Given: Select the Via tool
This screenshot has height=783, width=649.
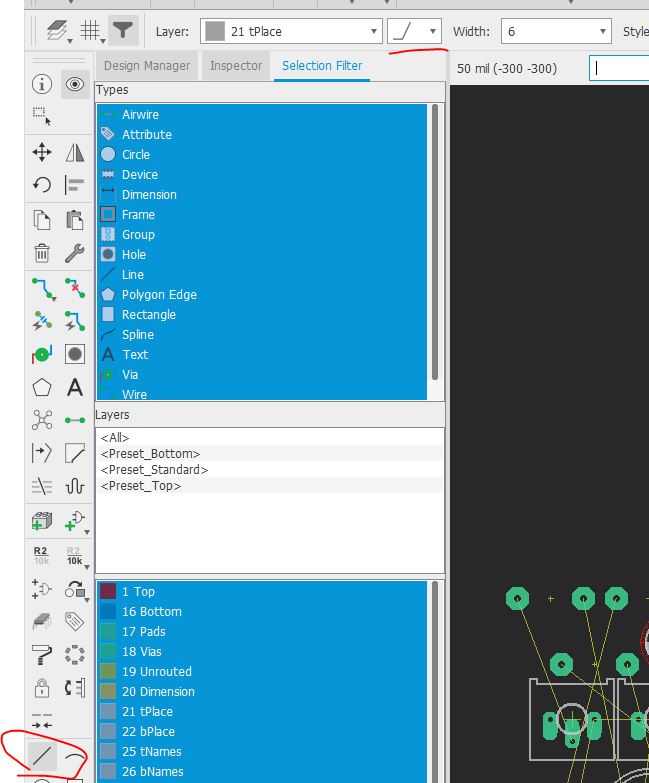Looking at the screenshot, I should 42,355.
